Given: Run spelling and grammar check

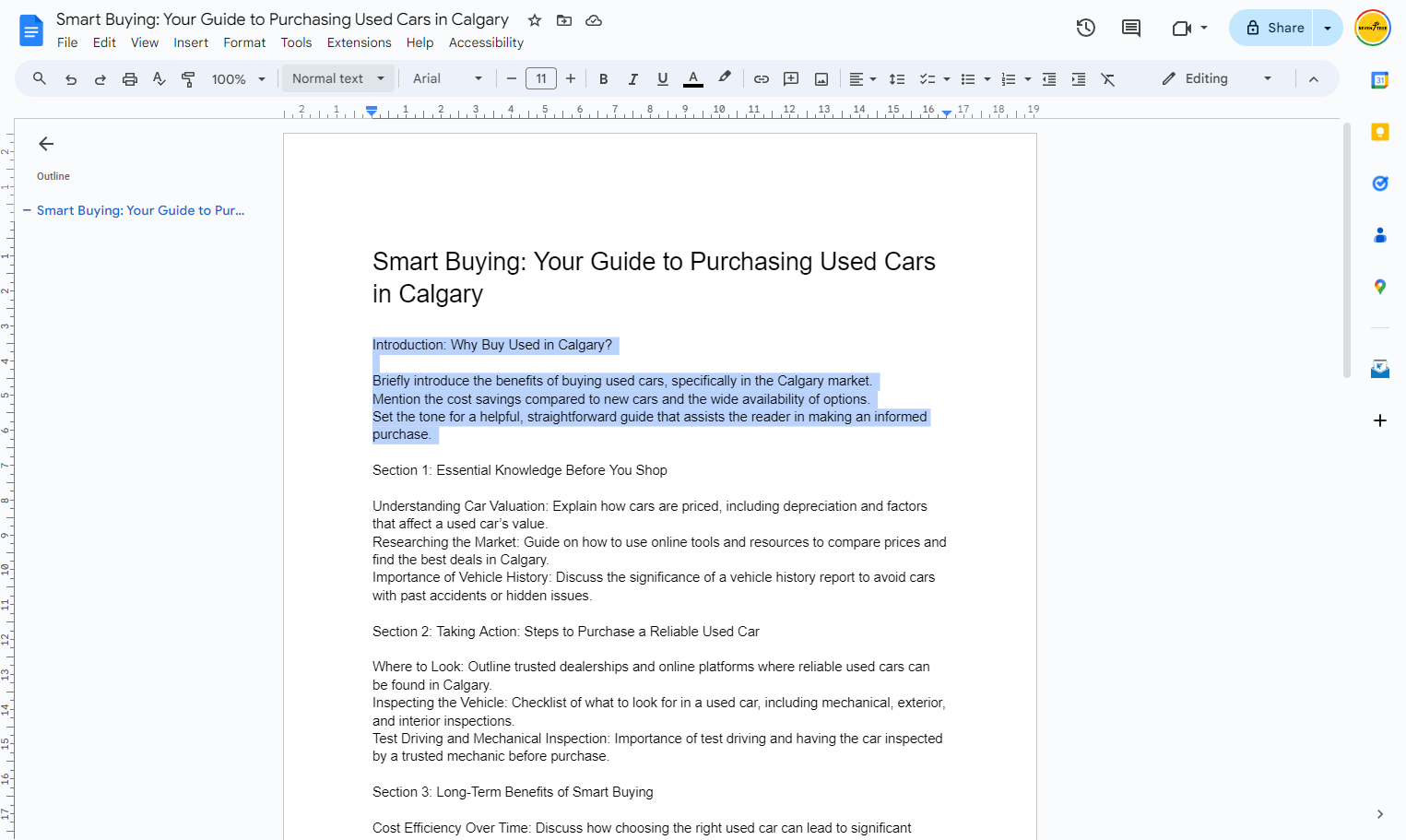Looking at the screenshot, I should coord(160,79).
